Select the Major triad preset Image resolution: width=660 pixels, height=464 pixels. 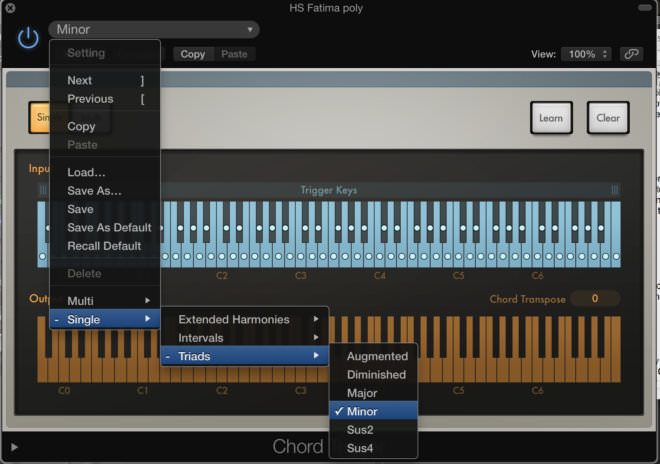[x=373, y=393]
